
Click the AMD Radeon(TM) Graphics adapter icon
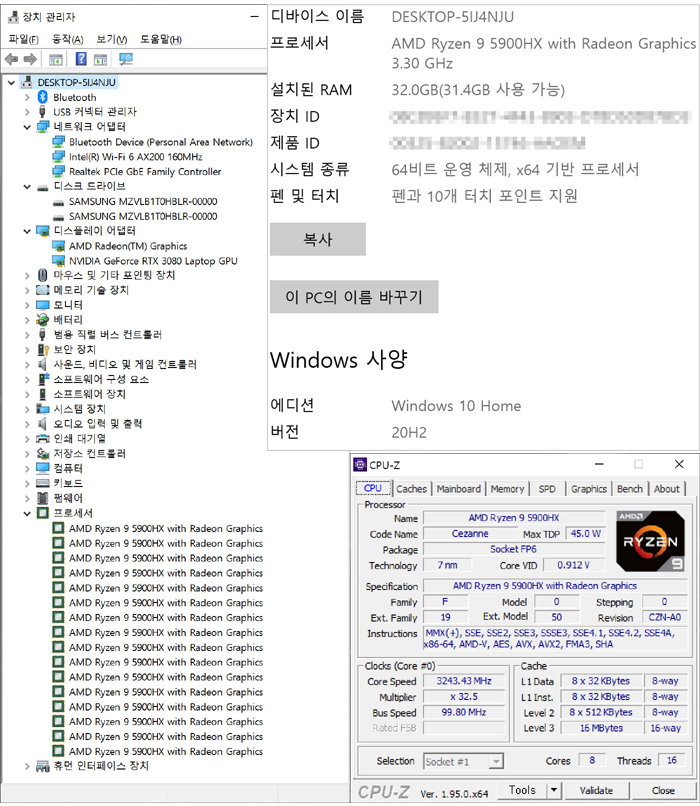(59, 246)
